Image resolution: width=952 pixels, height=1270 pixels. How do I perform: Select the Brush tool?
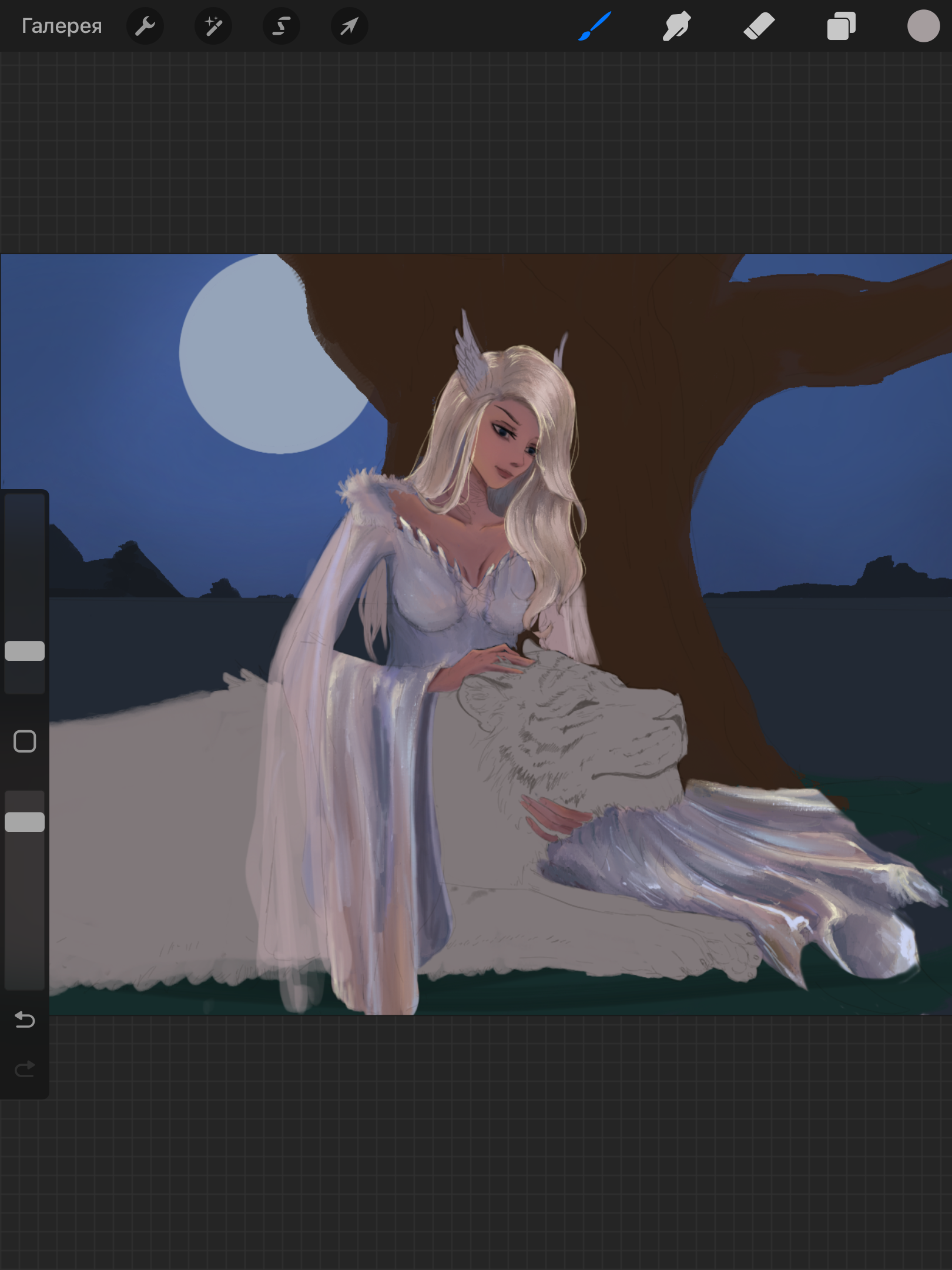click(595, 26)
